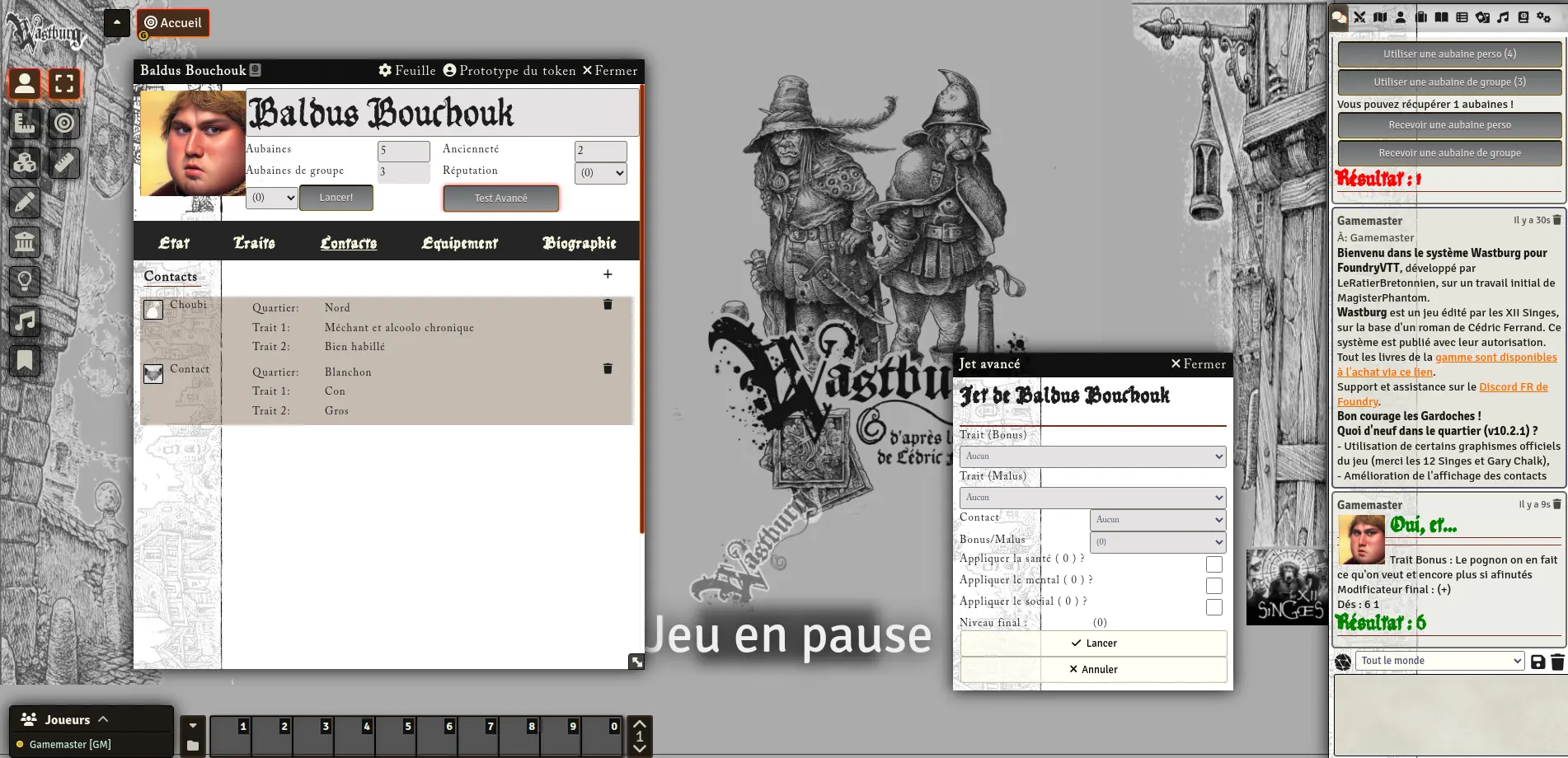Open the Lighting Controls bulb tool
Image resolution: width=1568 pixels, height=758 pixels.
coord(25,281)
